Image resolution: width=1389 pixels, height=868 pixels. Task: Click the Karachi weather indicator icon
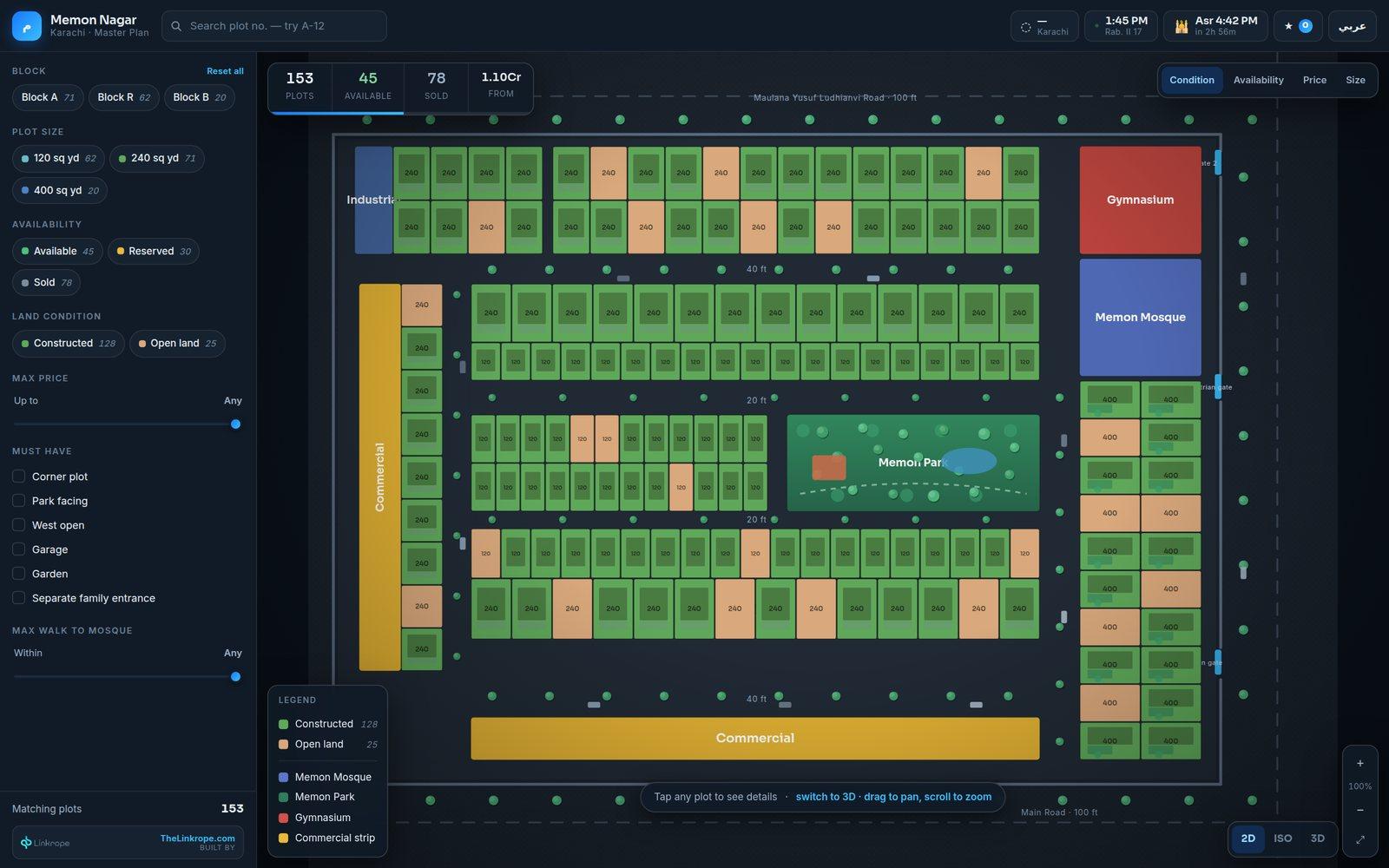pos(1025,27)
